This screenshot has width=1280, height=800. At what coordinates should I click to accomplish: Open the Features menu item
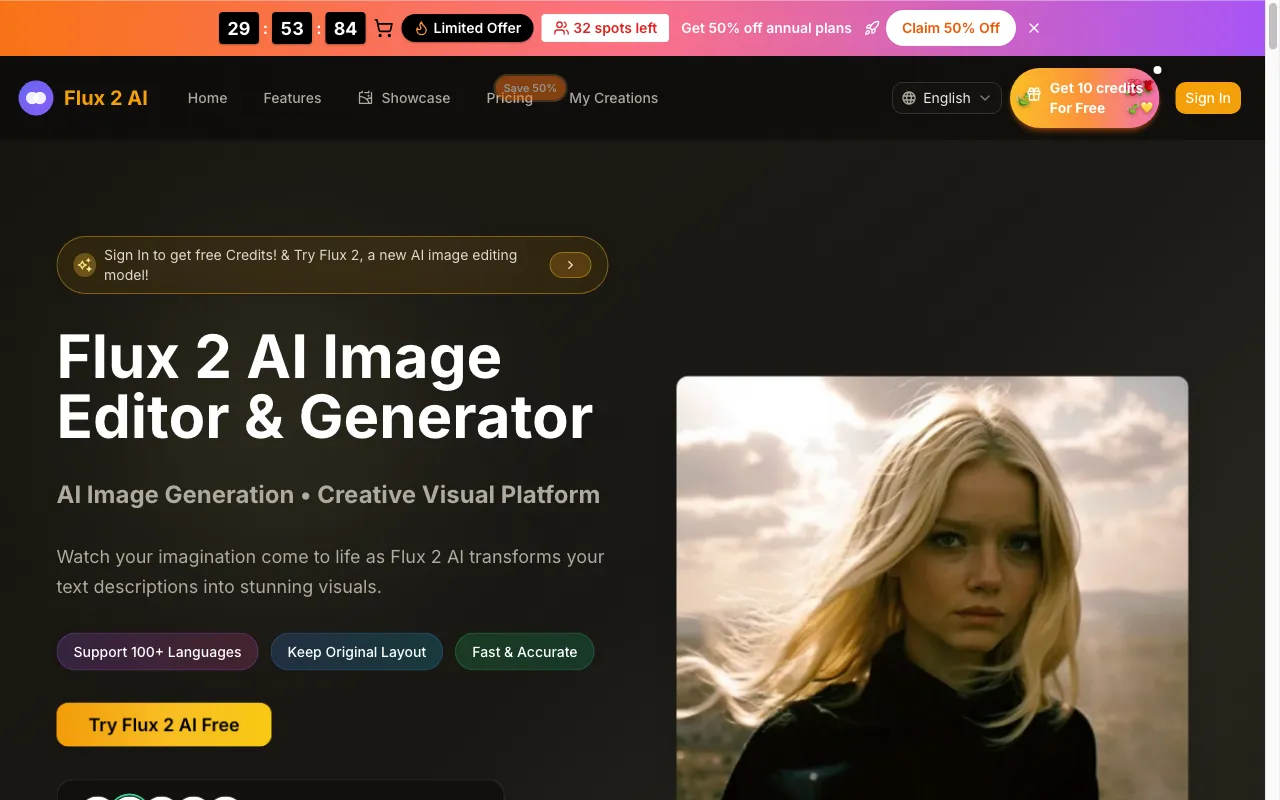[292, 98]
